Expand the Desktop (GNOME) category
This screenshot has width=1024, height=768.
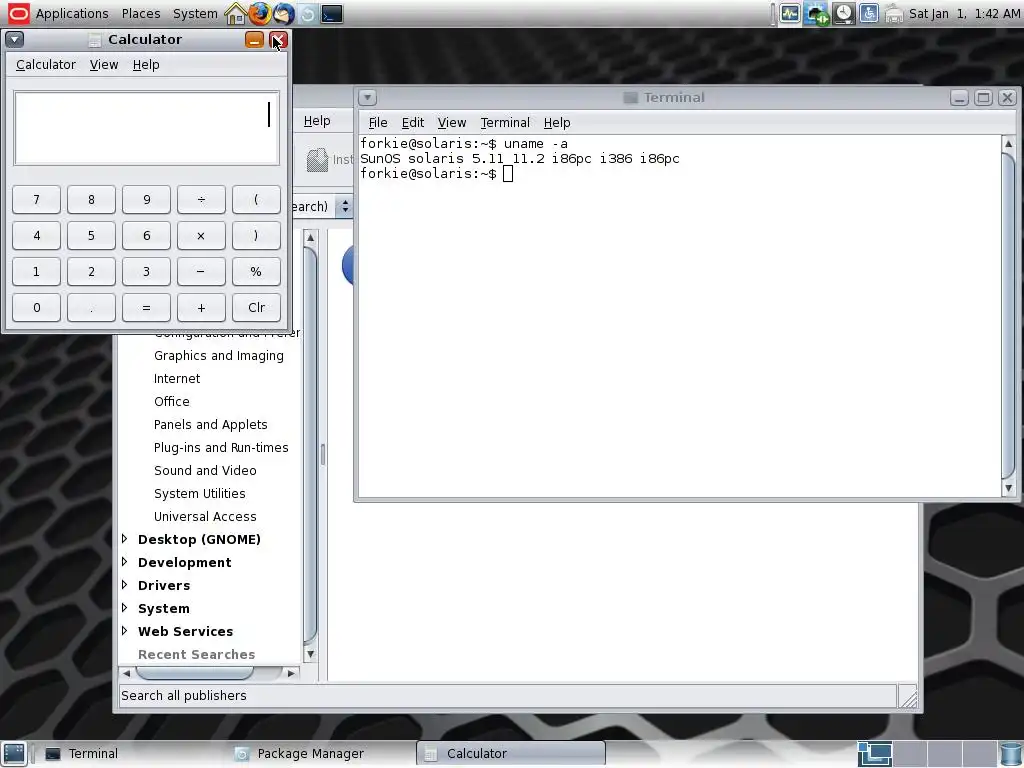pos(125,539)
